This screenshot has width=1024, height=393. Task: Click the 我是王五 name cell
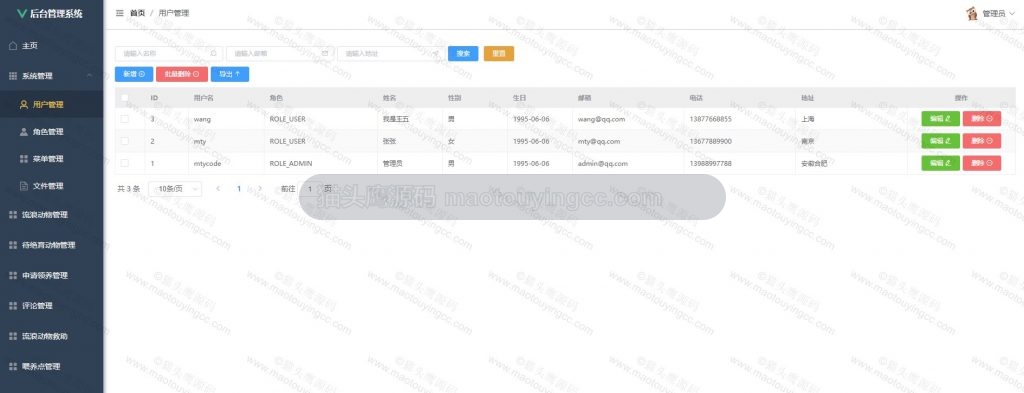coord(395,119)
